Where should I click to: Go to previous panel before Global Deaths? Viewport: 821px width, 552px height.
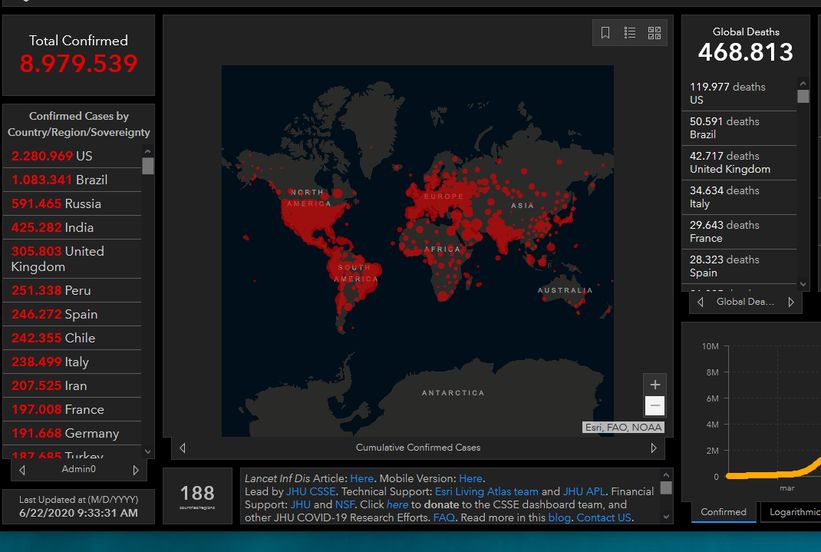tap(700, 301)
